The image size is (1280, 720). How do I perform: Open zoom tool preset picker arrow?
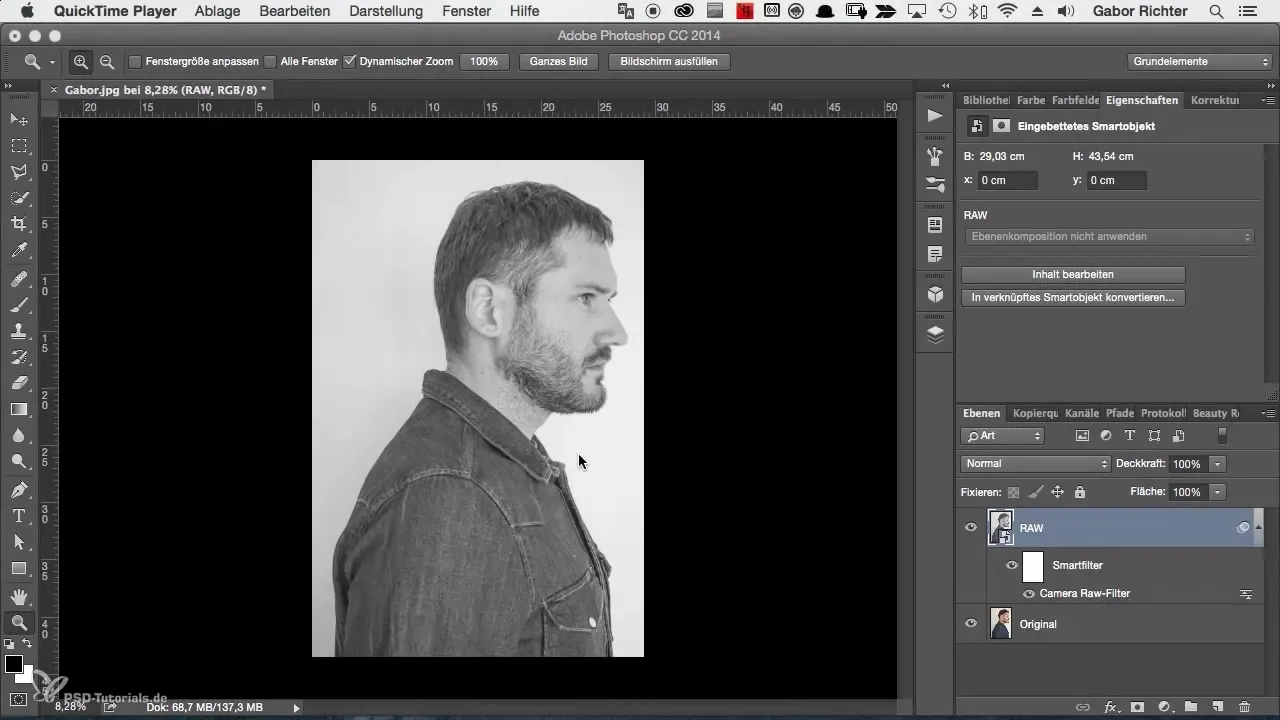52,62
